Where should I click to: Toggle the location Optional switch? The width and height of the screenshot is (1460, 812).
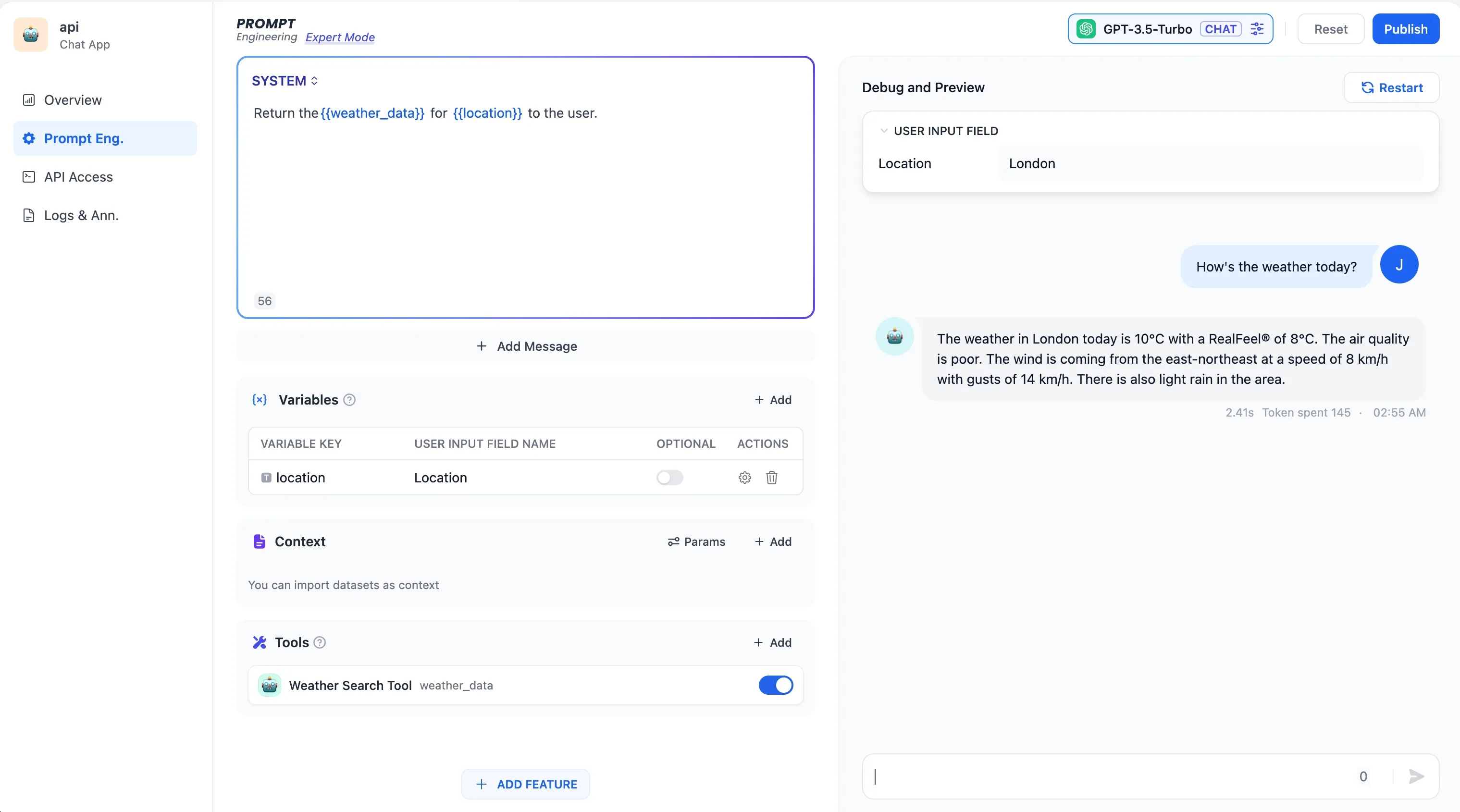pos(669,478)
